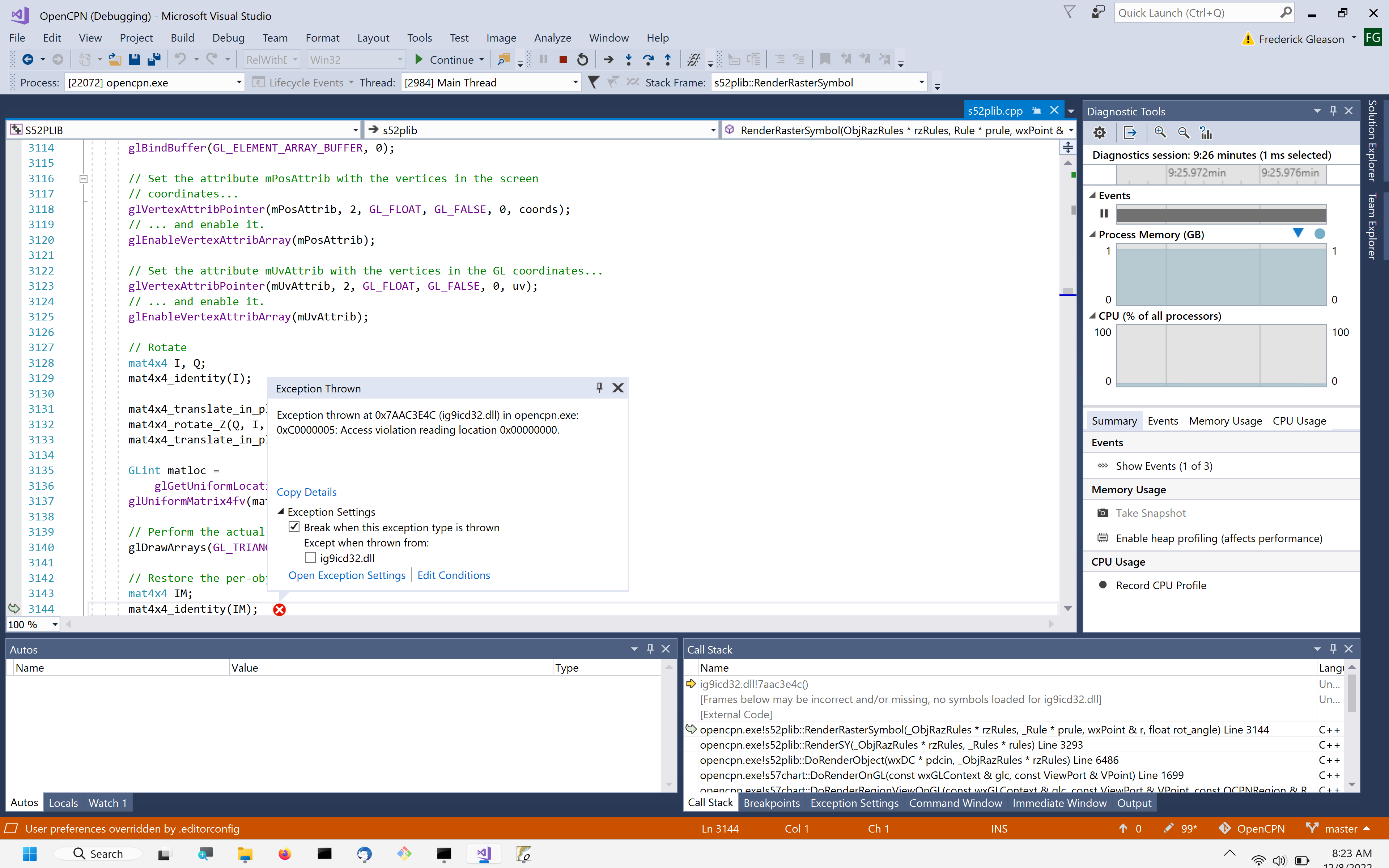Click Record CPU Profile radio button
The image size is (1389, 868).
(1103, 584)
